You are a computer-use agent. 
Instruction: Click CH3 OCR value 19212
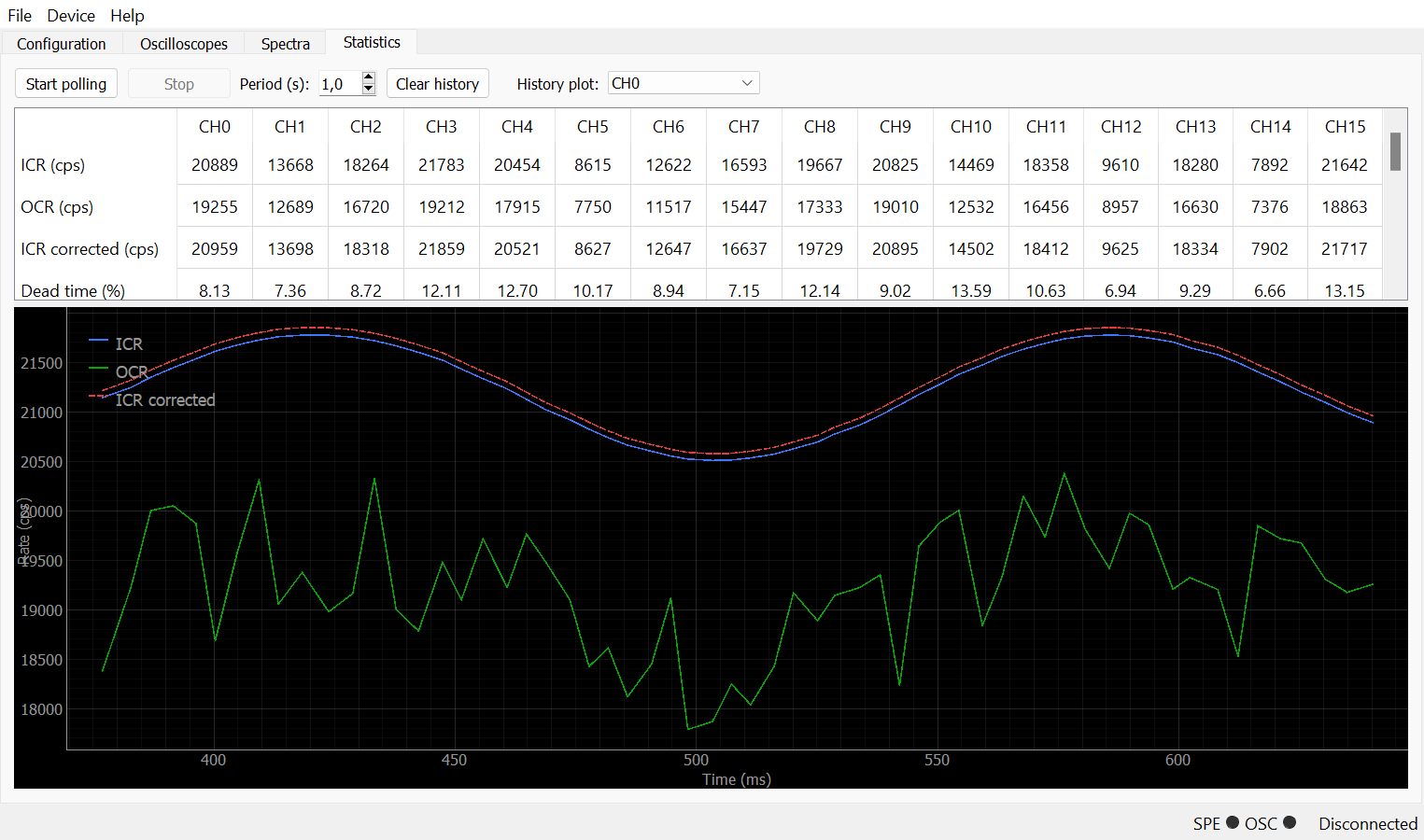tap(442, 206)
